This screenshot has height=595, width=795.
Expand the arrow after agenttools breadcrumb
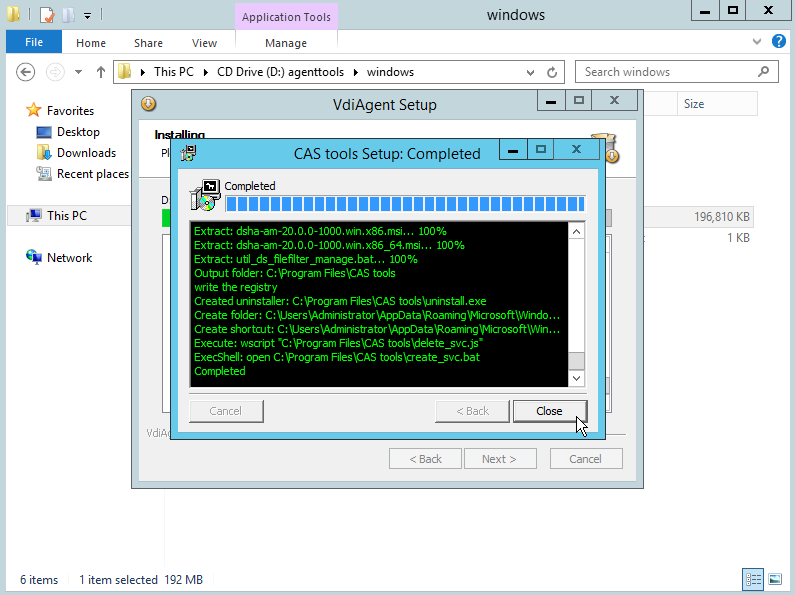(x=355, y=72)
